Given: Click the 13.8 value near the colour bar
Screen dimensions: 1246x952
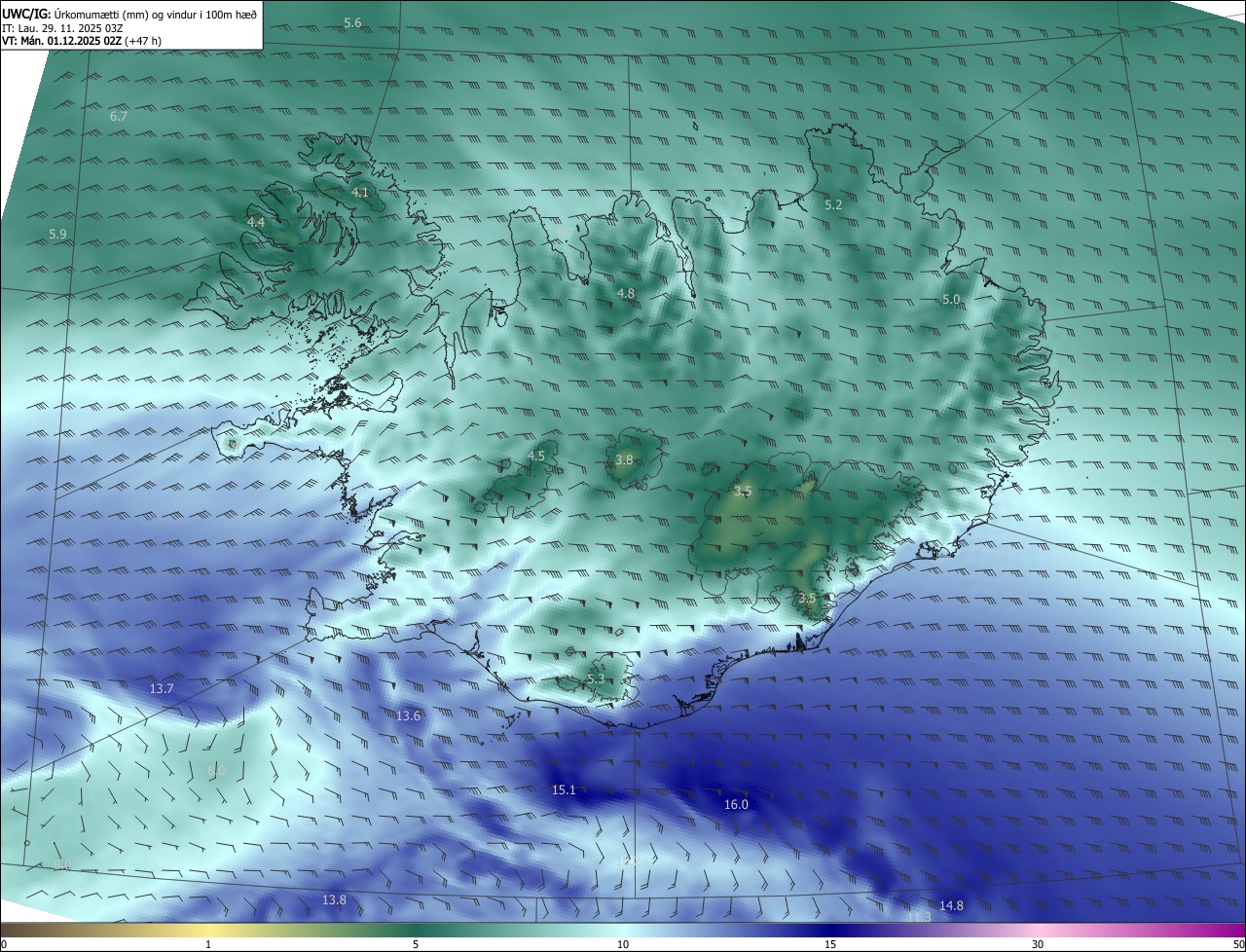Looking at the screenshot, I should coord(334,900).
